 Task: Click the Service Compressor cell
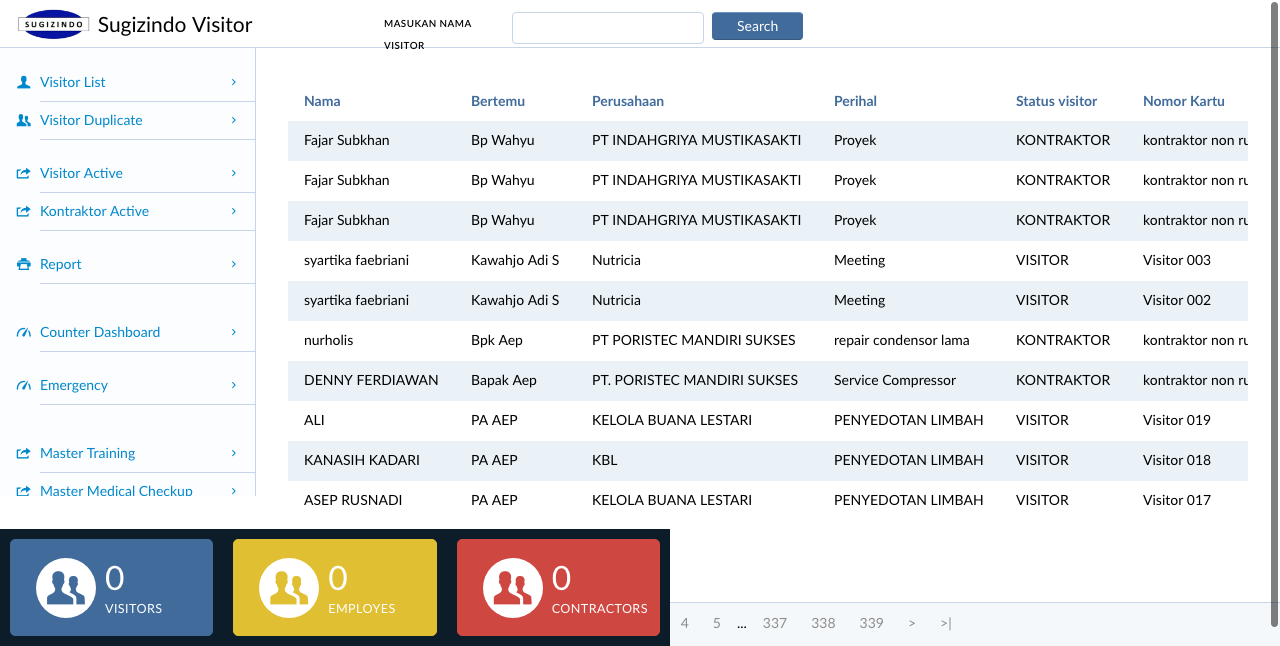coord(895,380)
